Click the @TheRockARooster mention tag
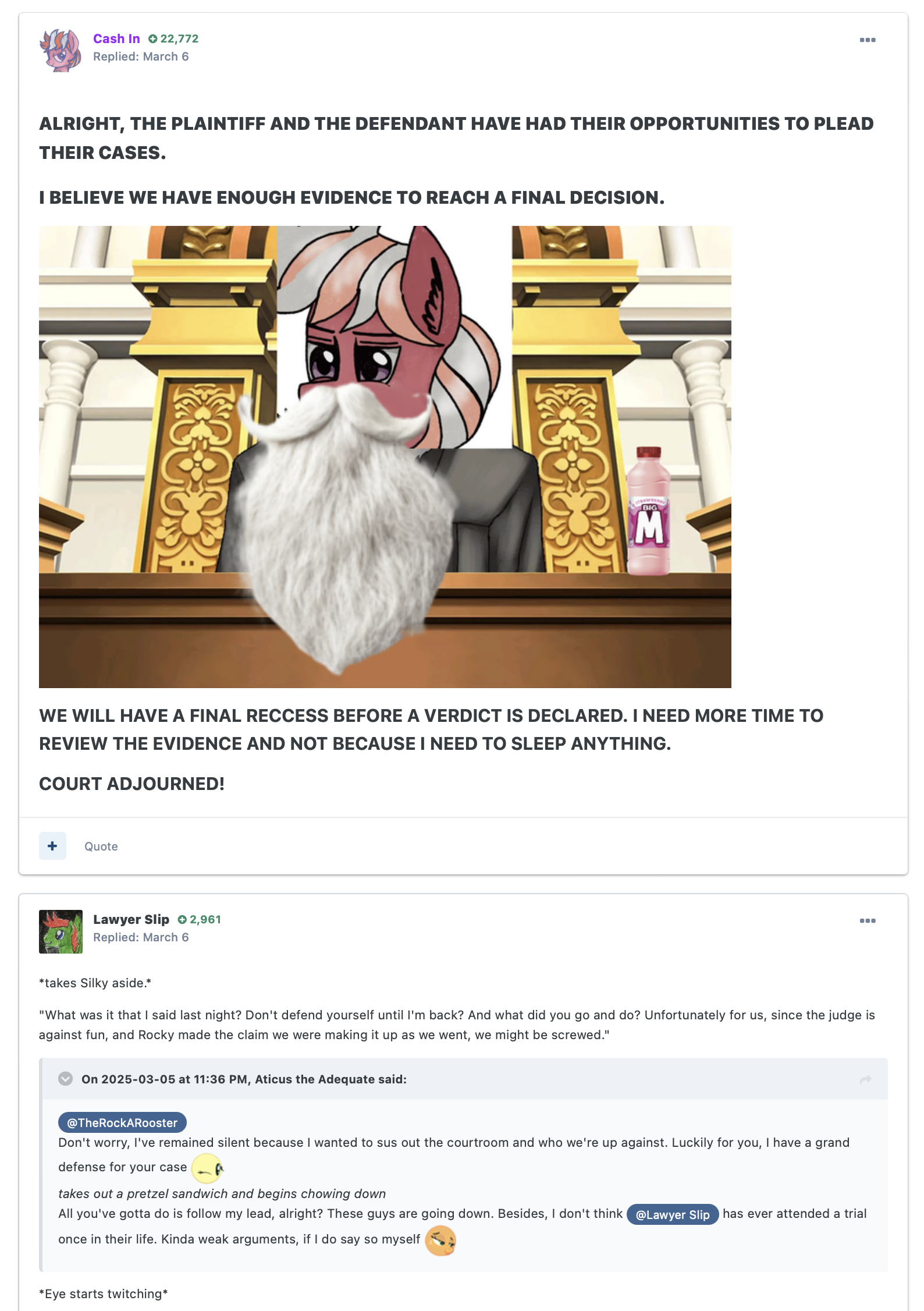Screen dimensions: 924x1311 pos(122,1122)
